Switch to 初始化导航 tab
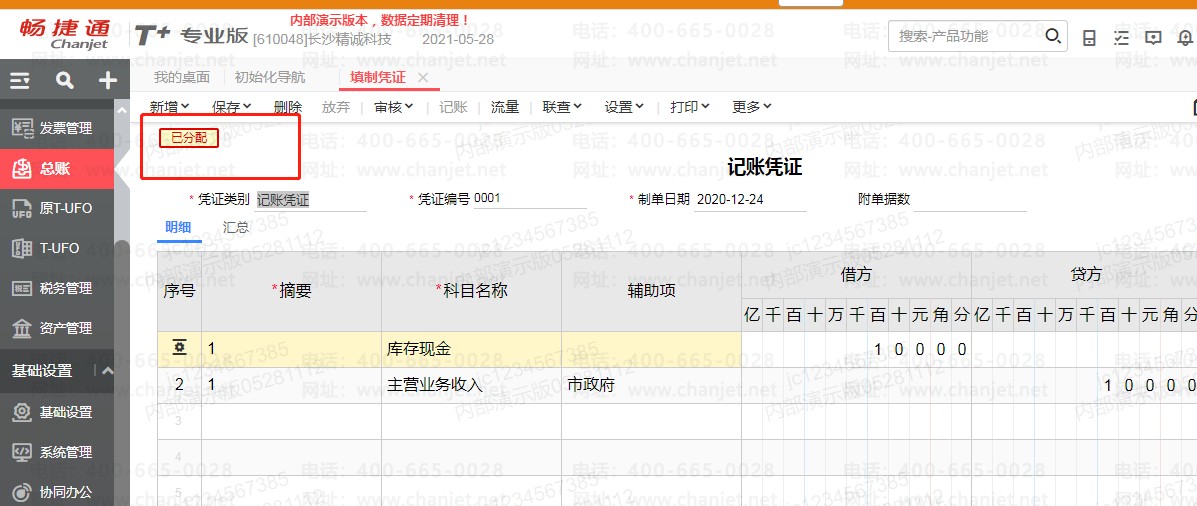Image resolution: width=1197 pixels, height=506 pixels. pos(269,77)
